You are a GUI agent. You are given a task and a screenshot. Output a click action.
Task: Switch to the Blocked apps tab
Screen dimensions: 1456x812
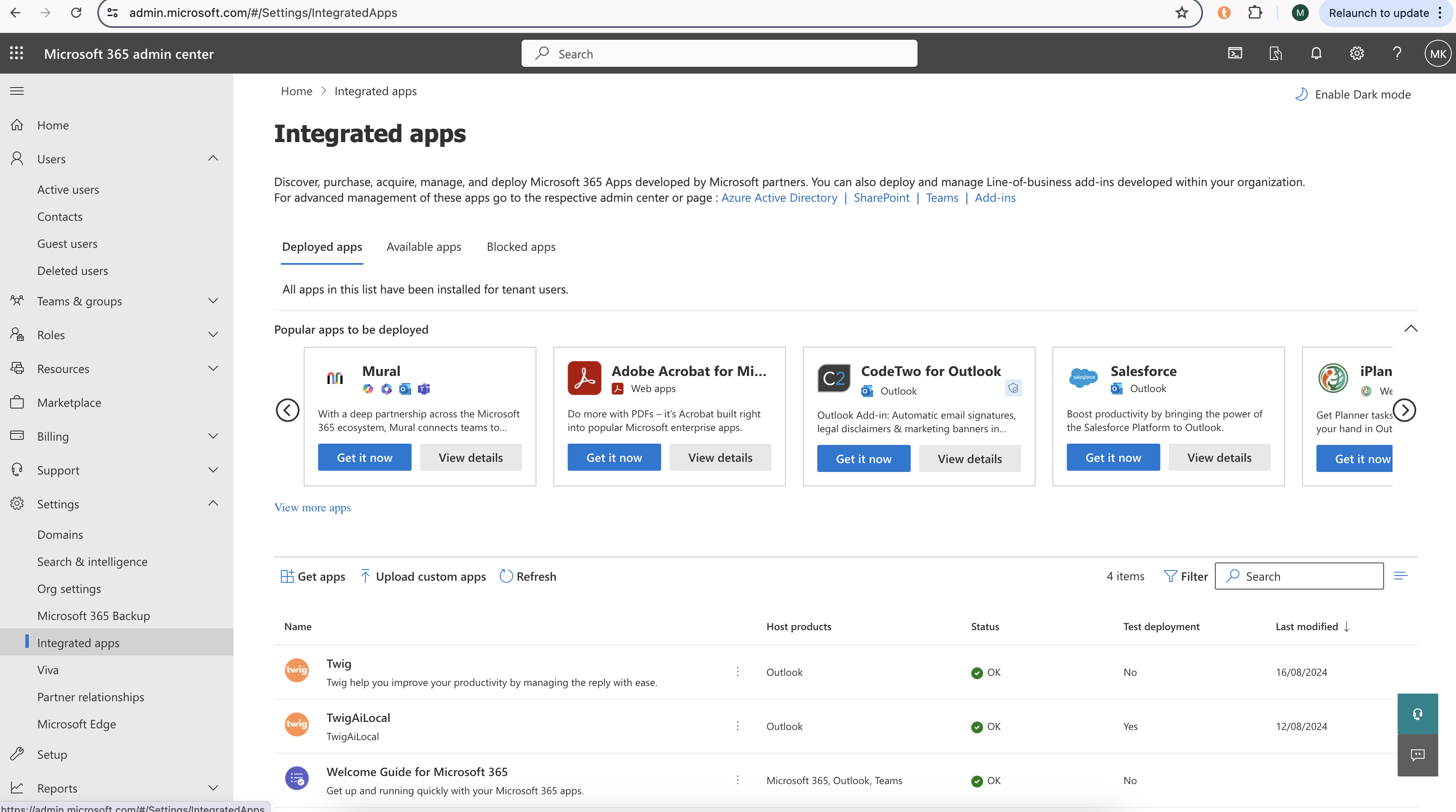pos(521,247)
